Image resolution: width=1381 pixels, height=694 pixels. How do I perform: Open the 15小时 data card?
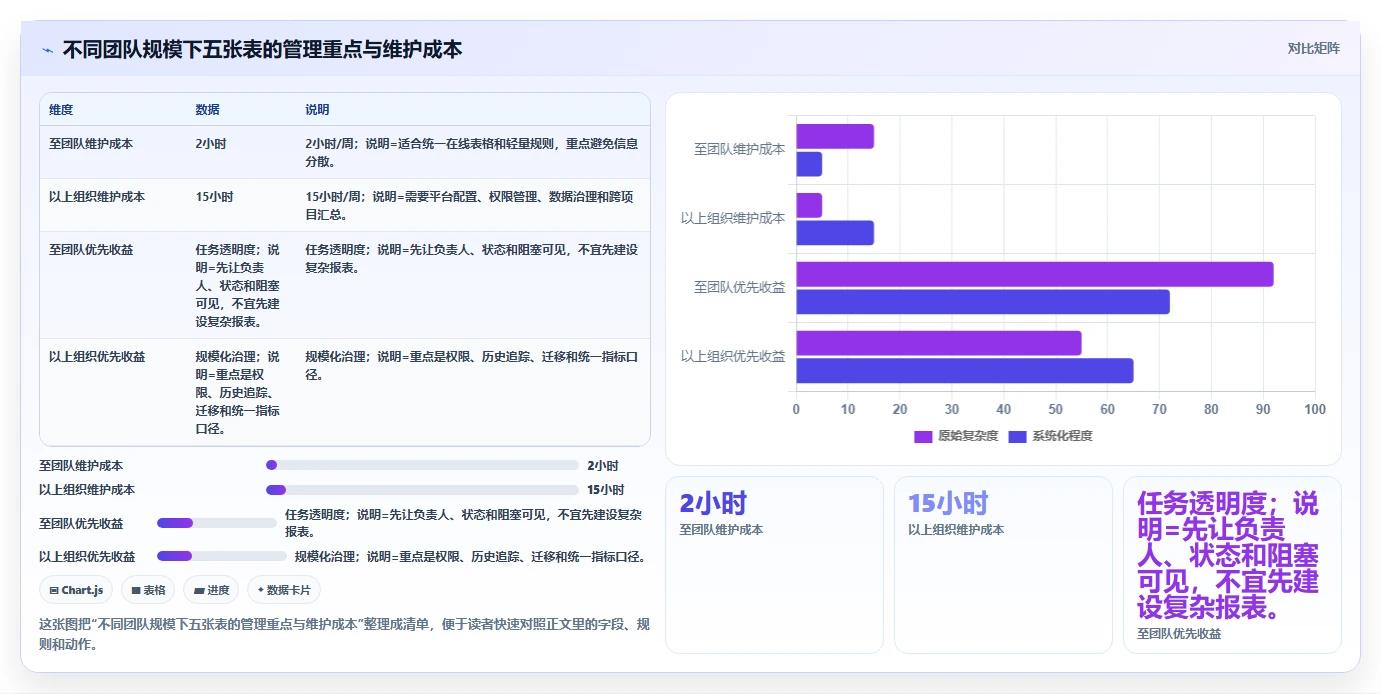click(1003, 565)
